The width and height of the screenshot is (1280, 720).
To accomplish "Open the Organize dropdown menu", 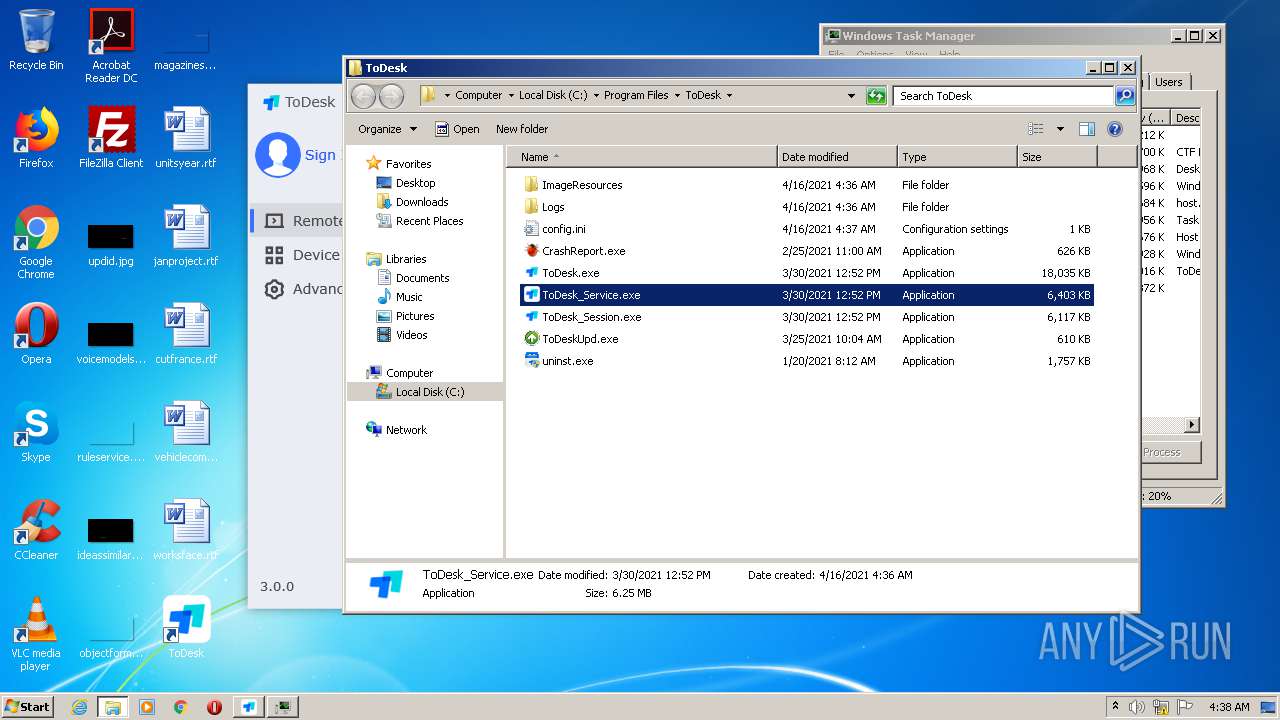I will pyautogui.click(x=387, y=129).
